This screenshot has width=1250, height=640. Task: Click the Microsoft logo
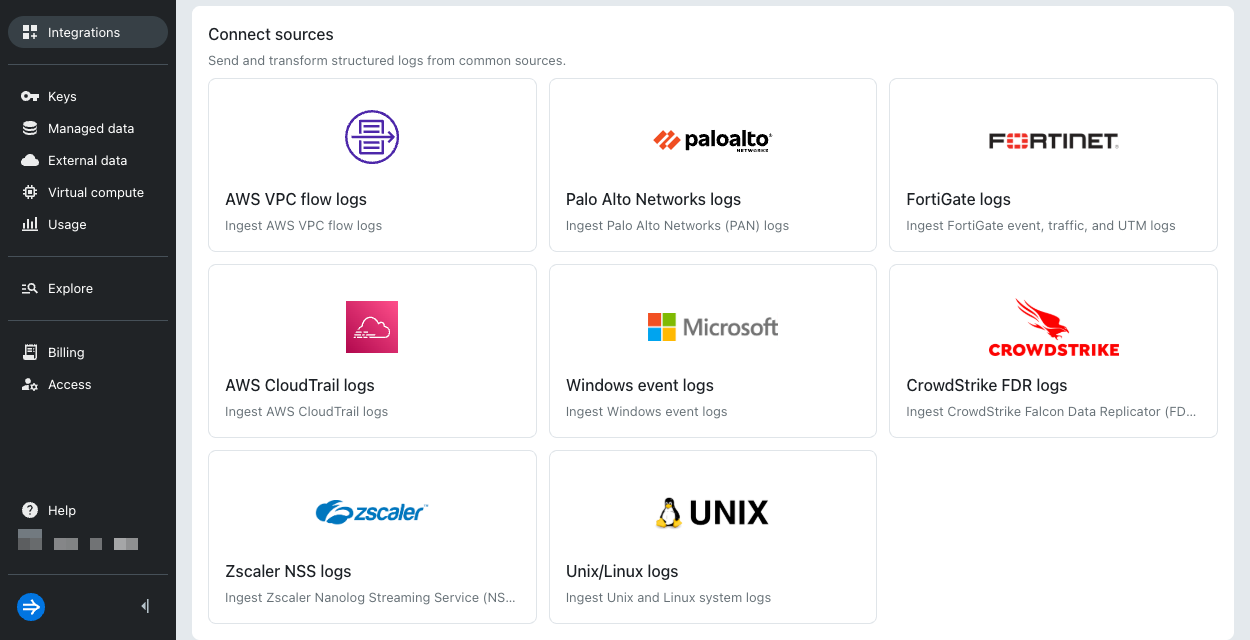713,327
